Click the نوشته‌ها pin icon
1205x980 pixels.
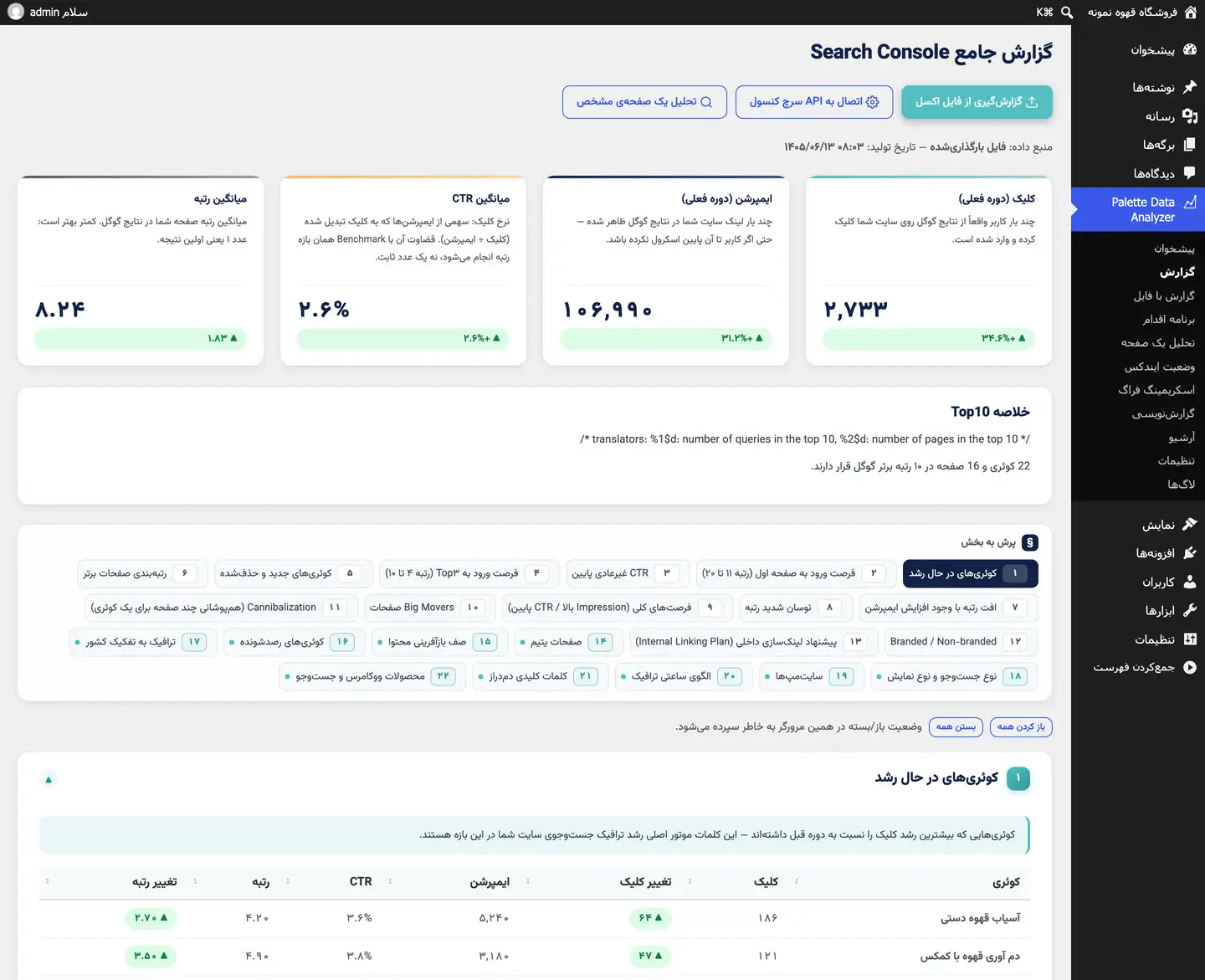pos(1190,87)
